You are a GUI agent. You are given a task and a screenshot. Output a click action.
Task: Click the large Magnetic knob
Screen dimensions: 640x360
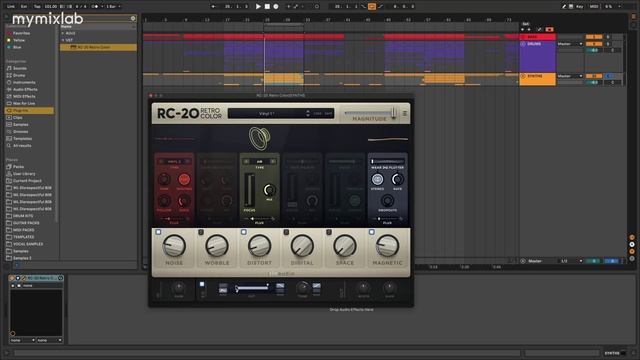tap(387, 246)
